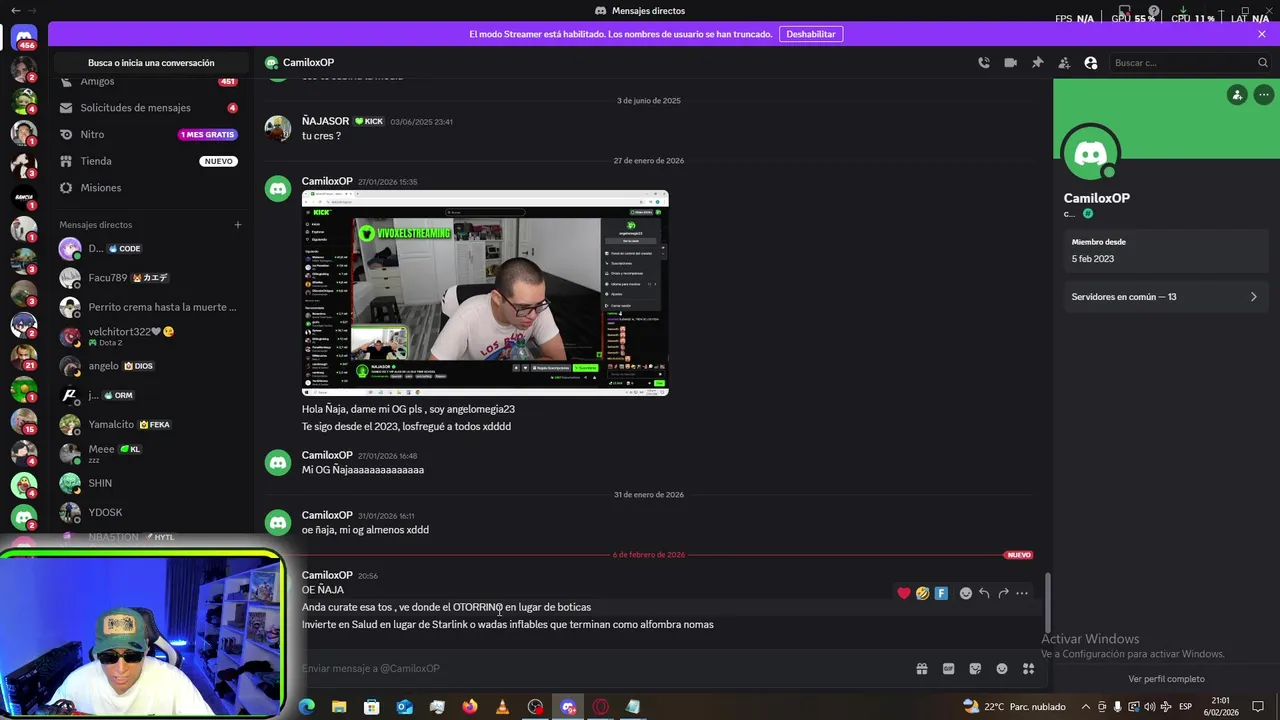The image size is (1280, 720).
Task: Open Perrito crema hasta la muerte chat
Action: click(150, 307)
